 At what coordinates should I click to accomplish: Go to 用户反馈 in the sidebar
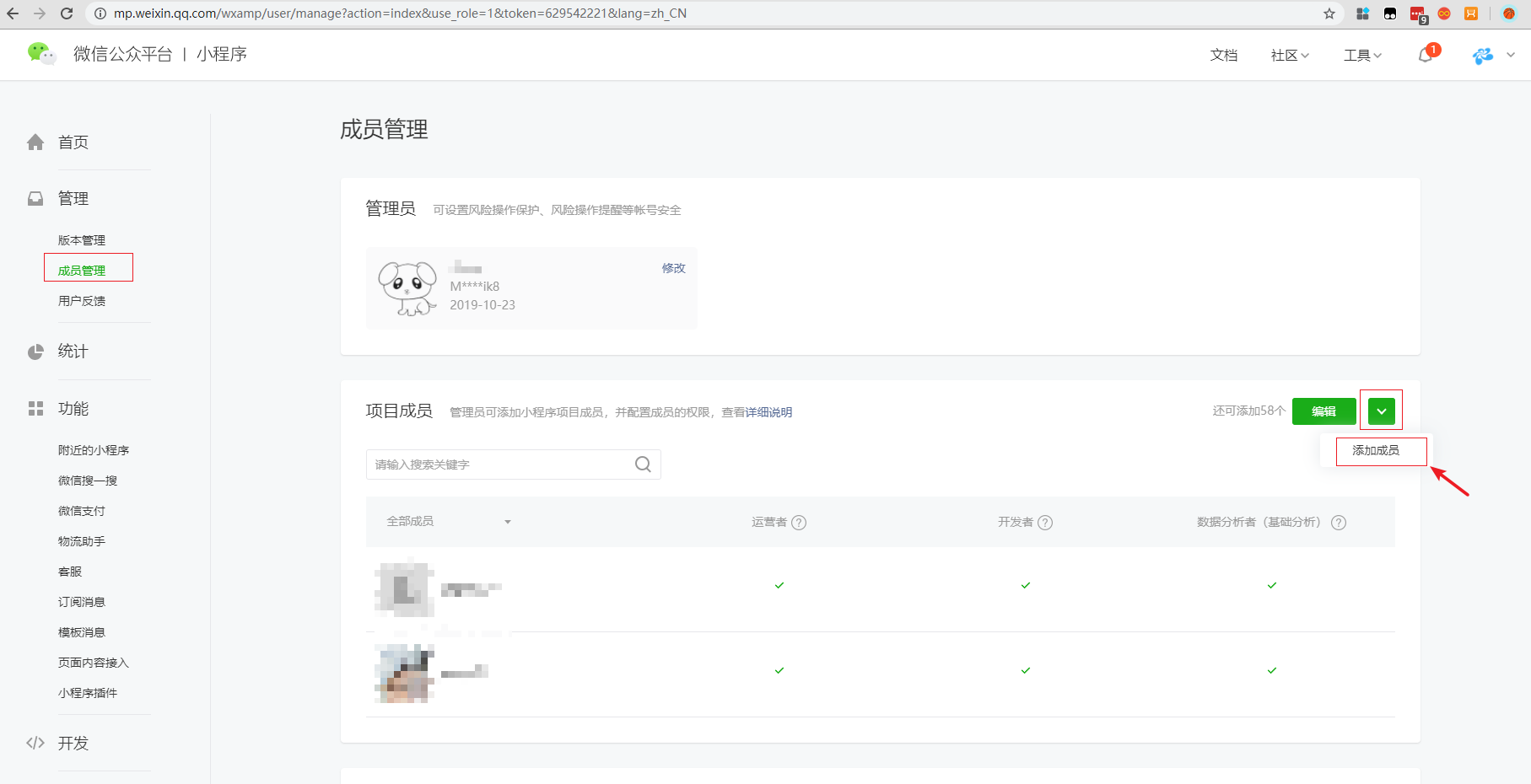coord(82,301)
